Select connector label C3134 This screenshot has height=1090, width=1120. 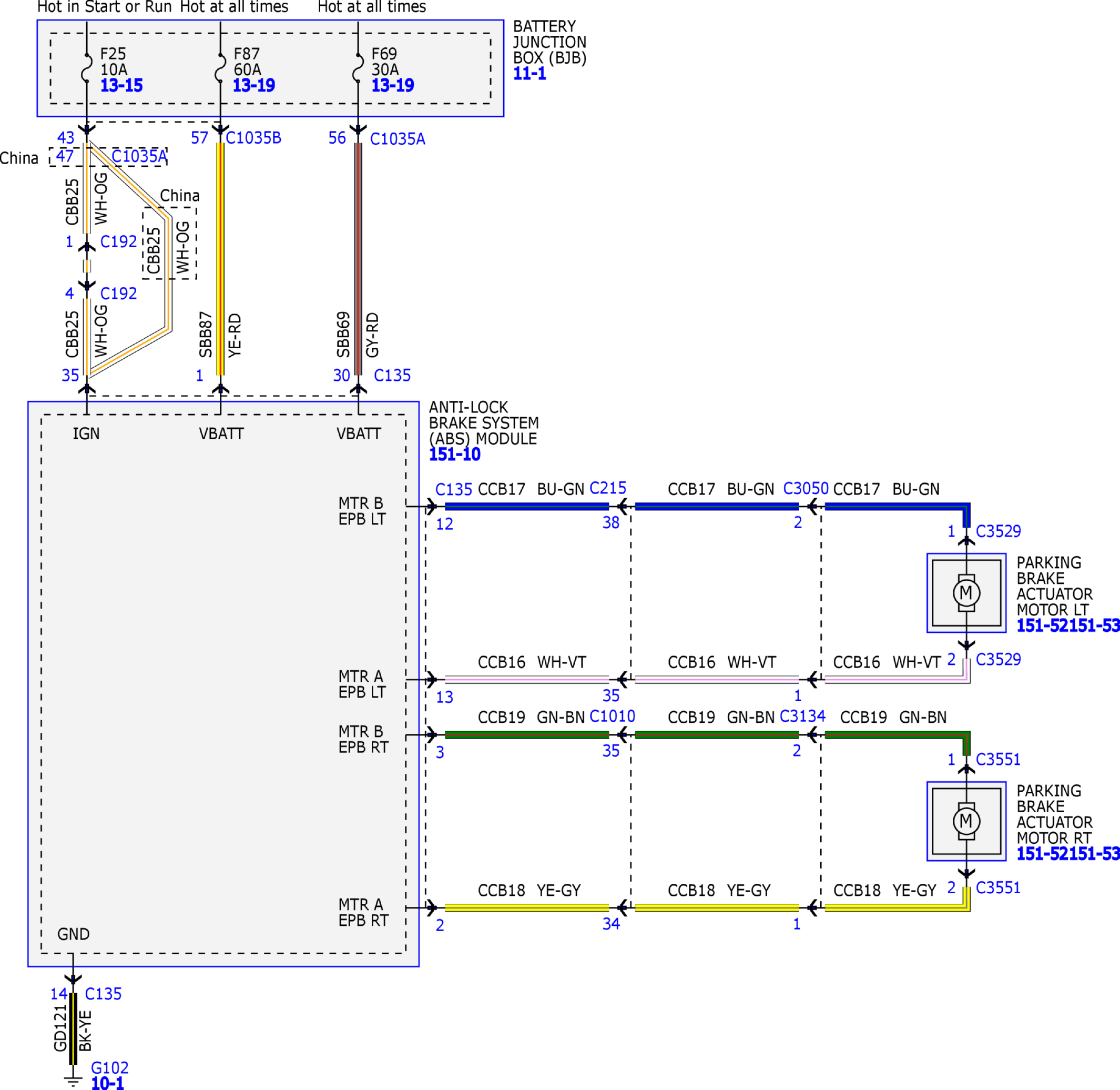point(802,716)
